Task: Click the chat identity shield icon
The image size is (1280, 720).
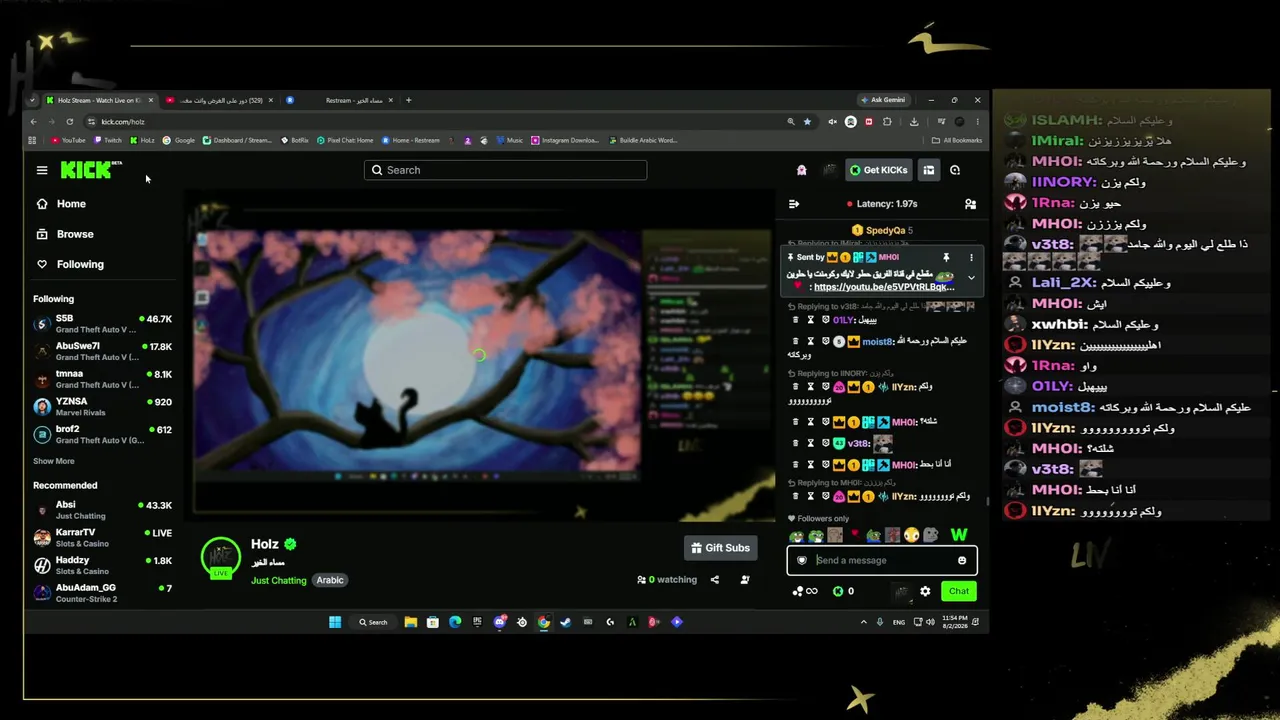Action: click(801, 560)
